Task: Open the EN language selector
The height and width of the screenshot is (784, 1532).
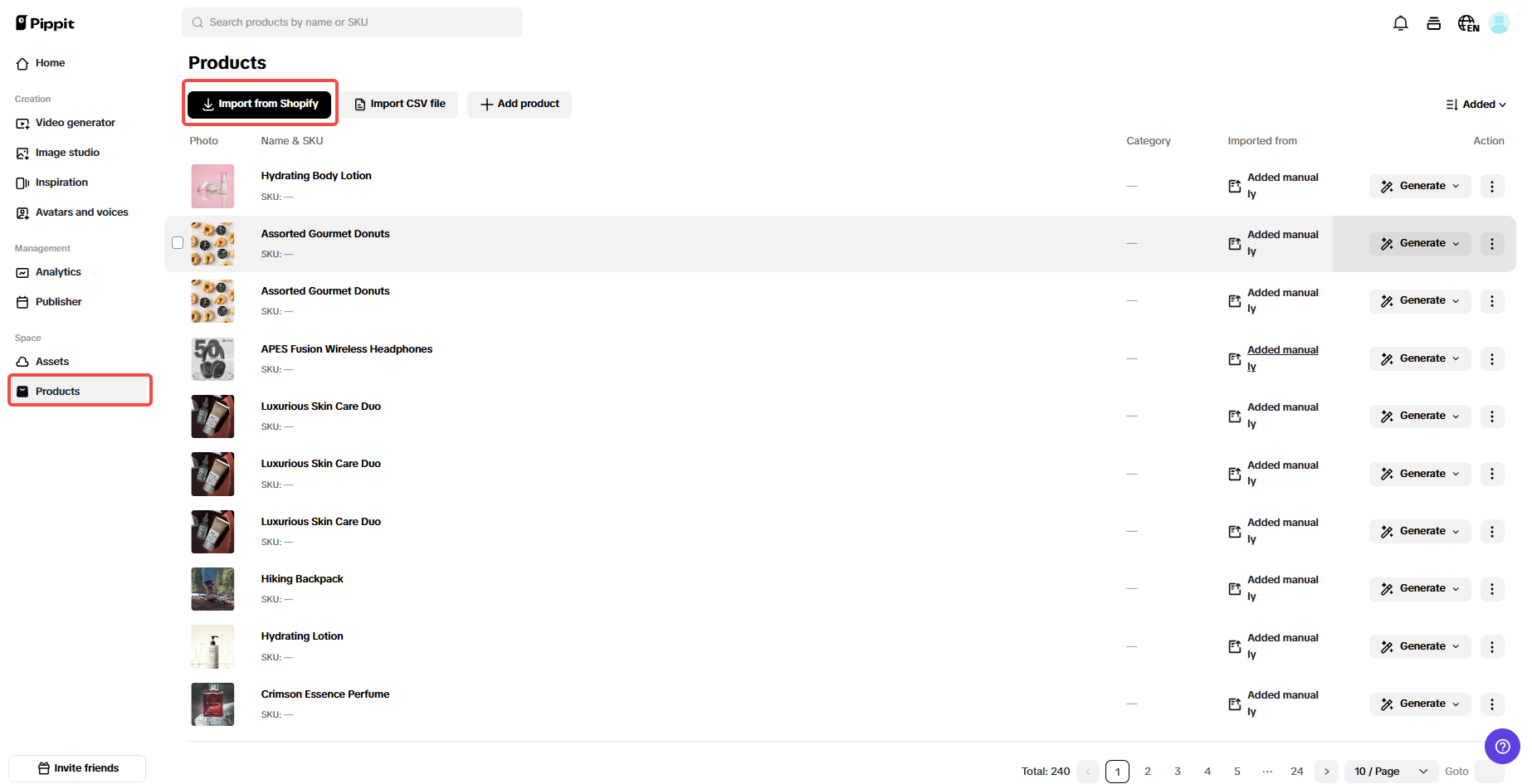Action: click(x=1467, y=22)
